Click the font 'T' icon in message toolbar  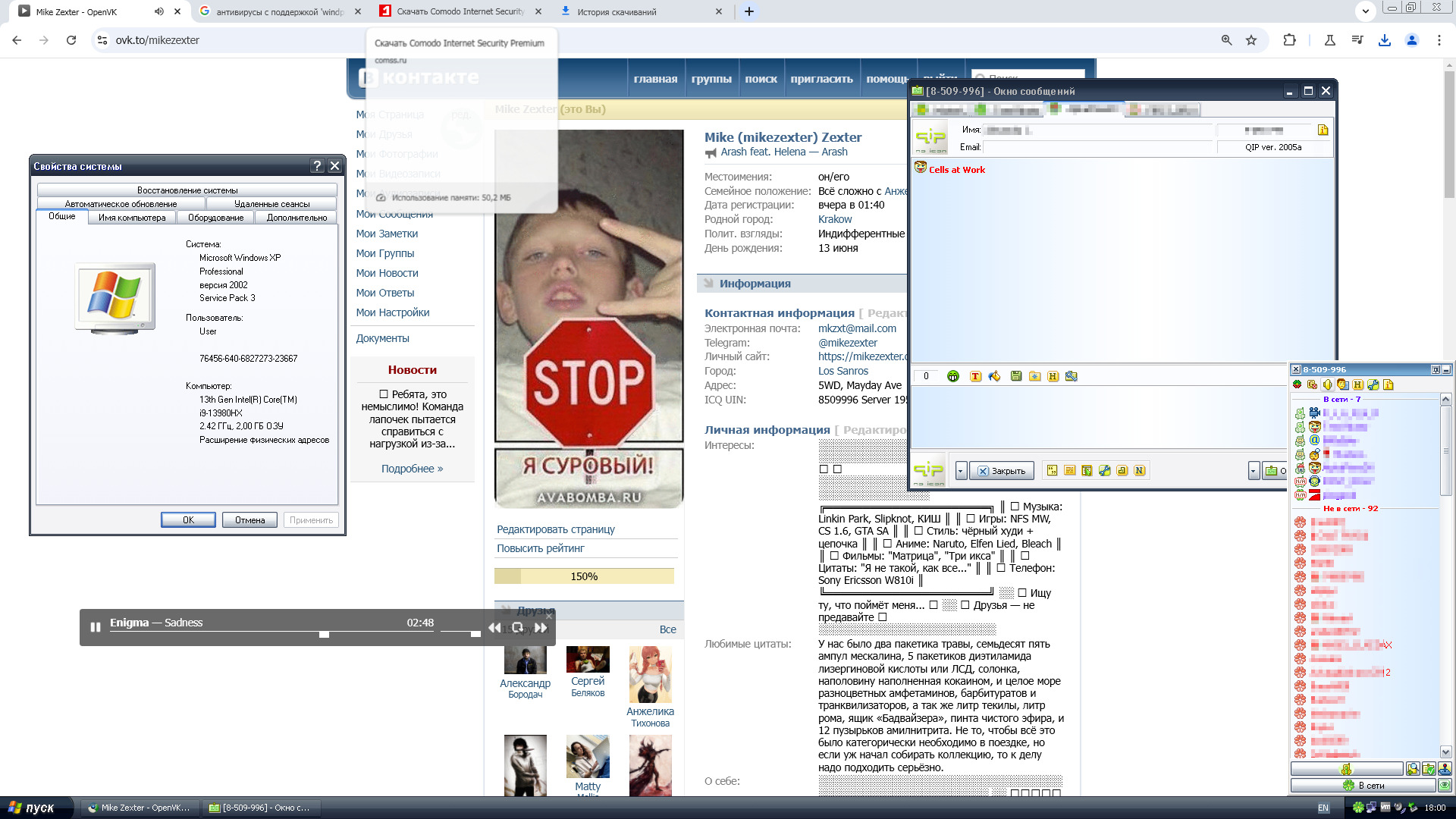(975, 376)
